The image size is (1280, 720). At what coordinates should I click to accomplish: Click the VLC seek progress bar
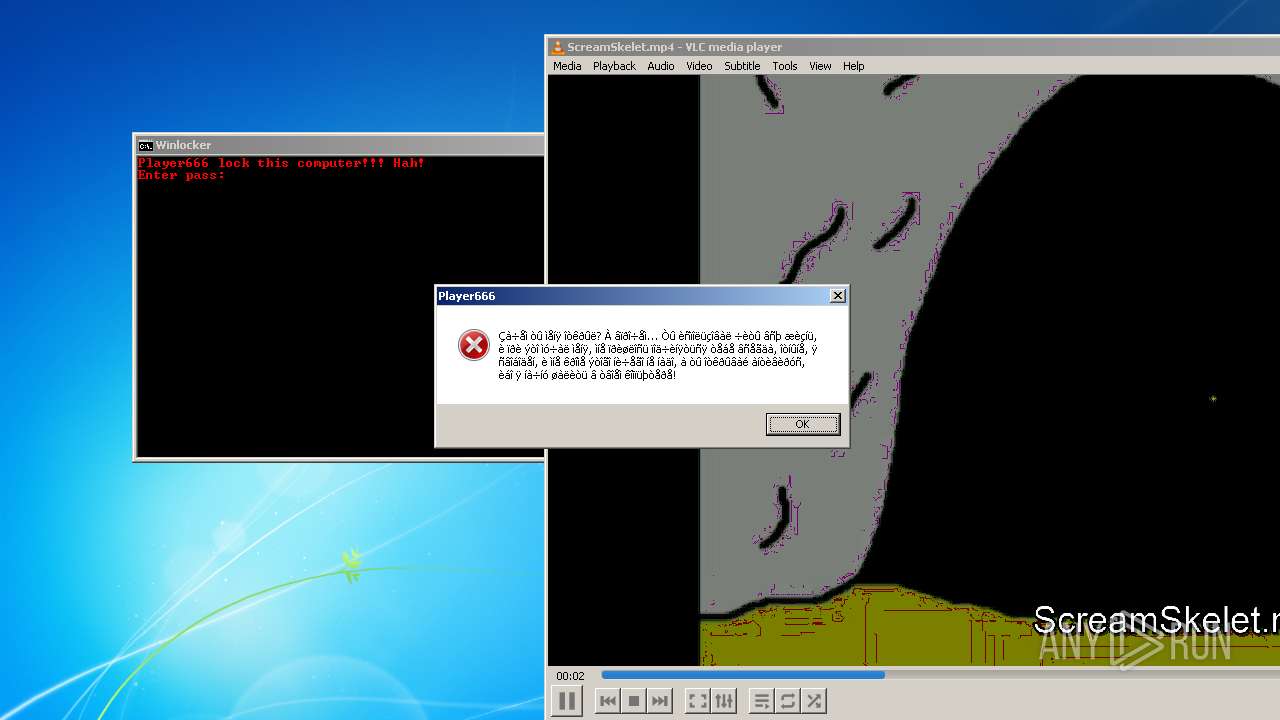point(940,675)
